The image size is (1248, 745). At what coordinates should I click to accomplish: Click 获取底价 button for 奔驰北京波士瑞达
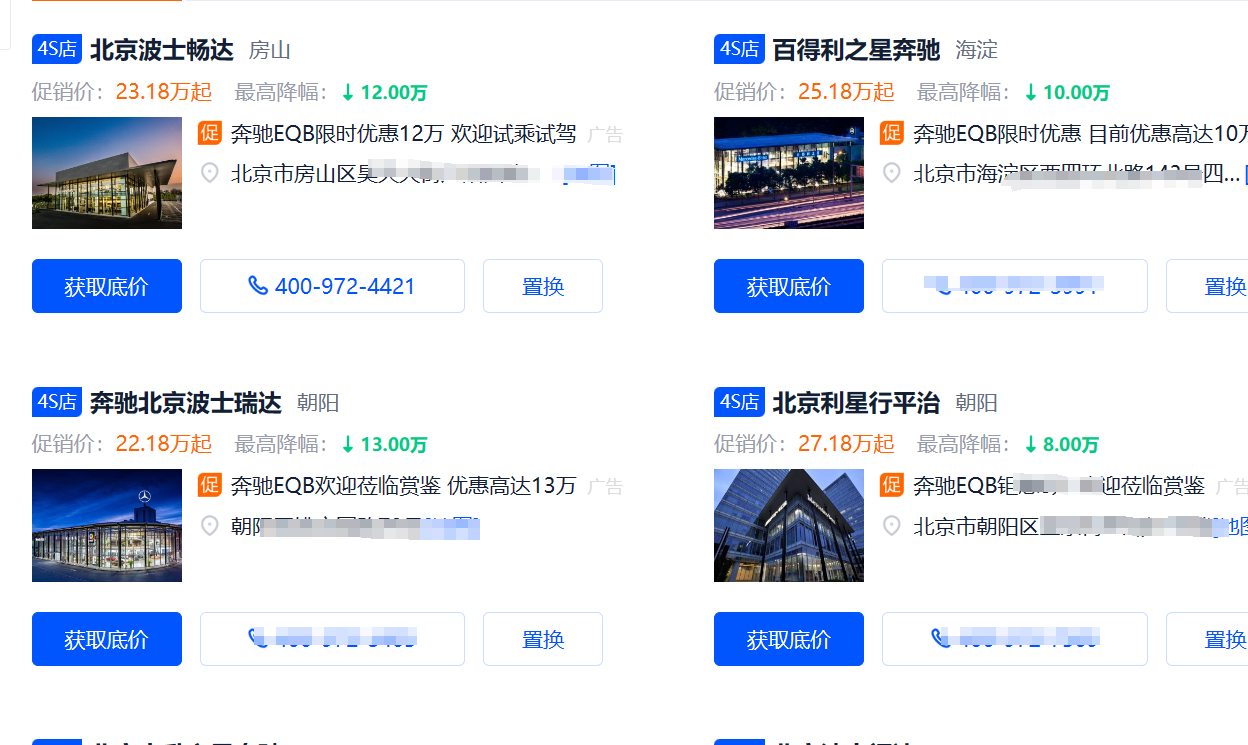coord(107,639)
